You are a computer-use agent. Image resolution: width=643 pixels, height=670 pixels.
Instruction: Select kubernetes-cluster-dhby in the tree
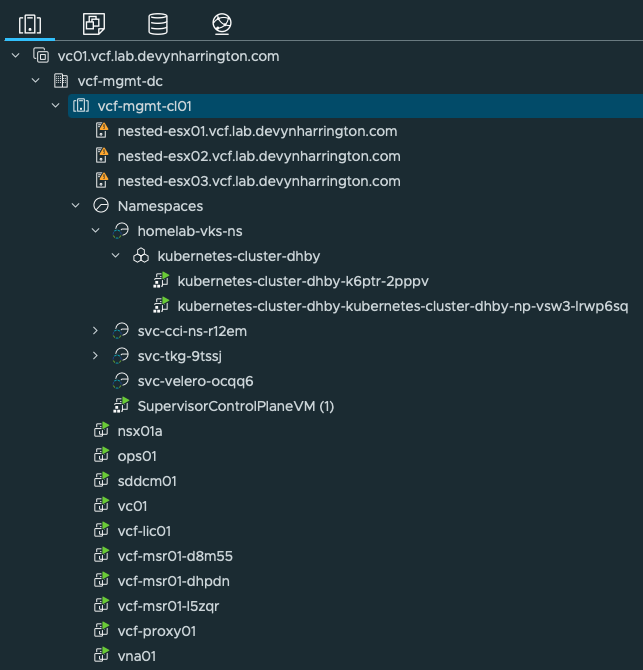pos(238,256)
